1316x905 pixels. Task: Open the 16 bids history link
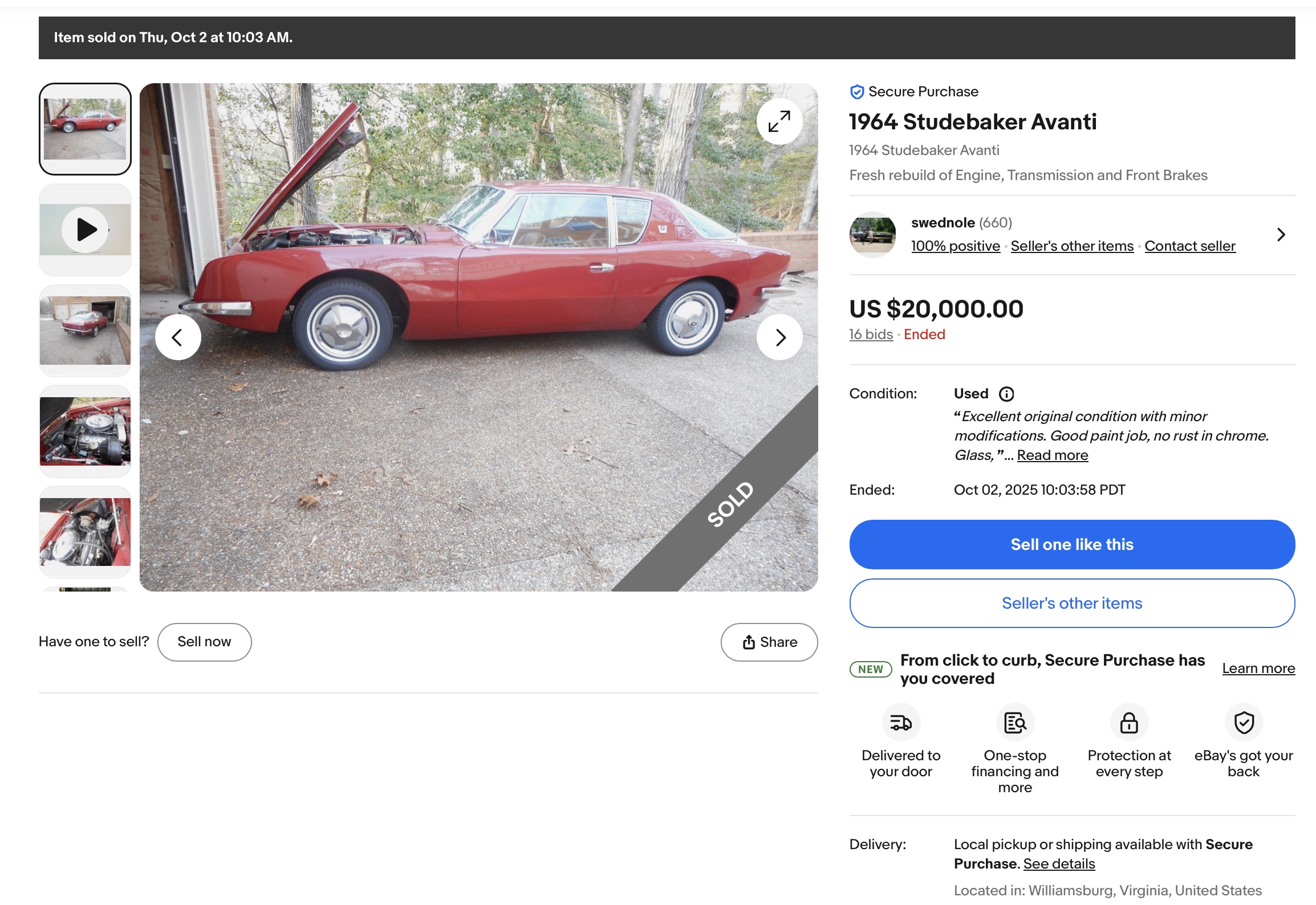[x=871, y=335]
